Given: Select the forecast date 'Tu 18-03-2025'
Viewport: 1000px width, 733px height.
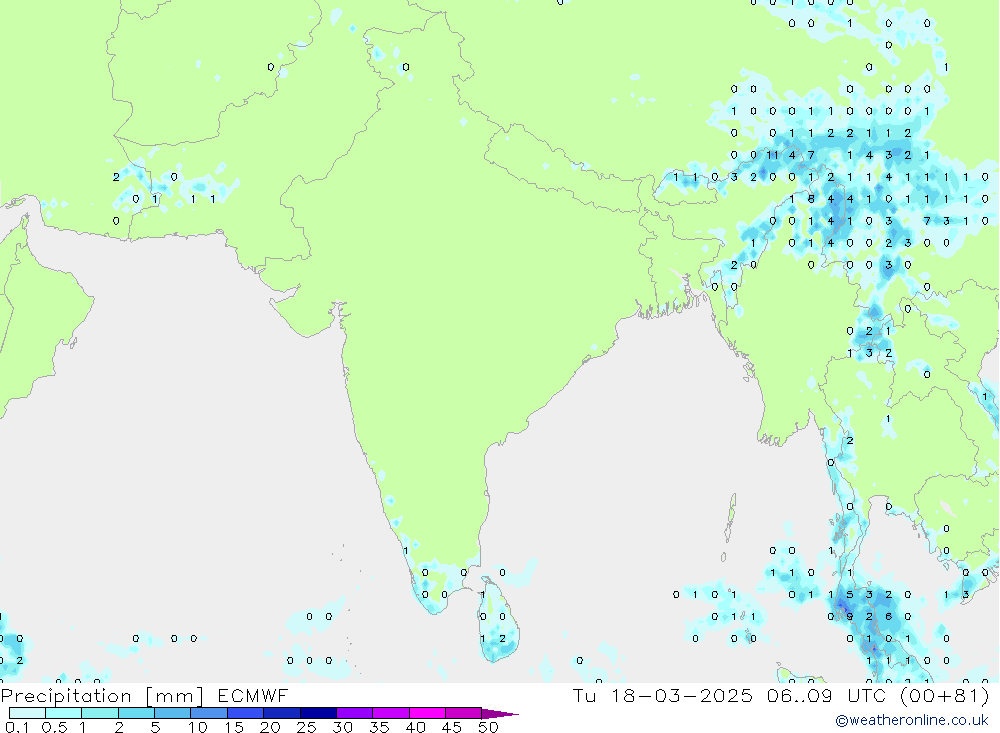Looking at the screenshot, I should pos(663,696).
